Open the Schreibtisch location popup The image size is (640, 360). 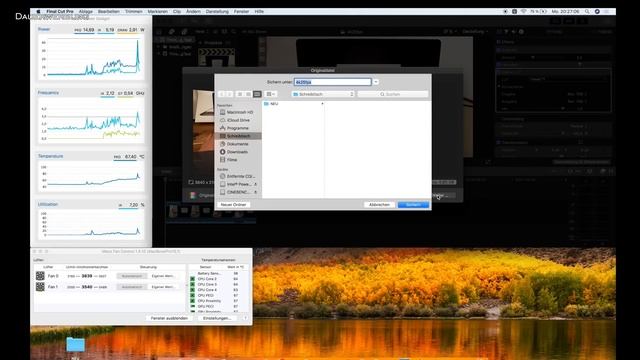323,94
